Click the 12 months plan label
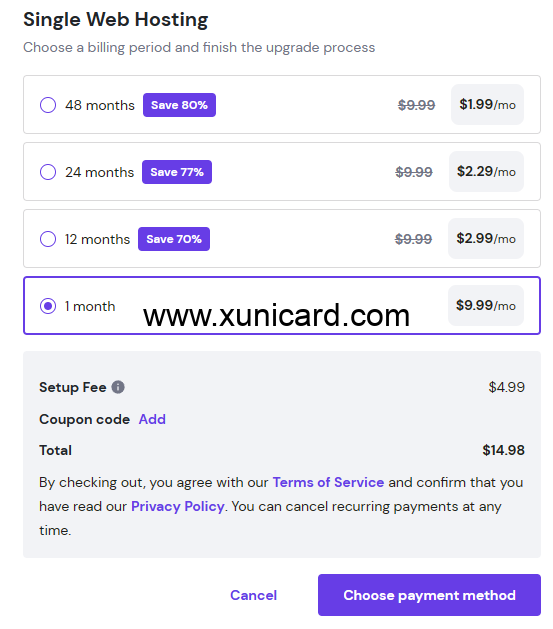 tap(97, 239)
